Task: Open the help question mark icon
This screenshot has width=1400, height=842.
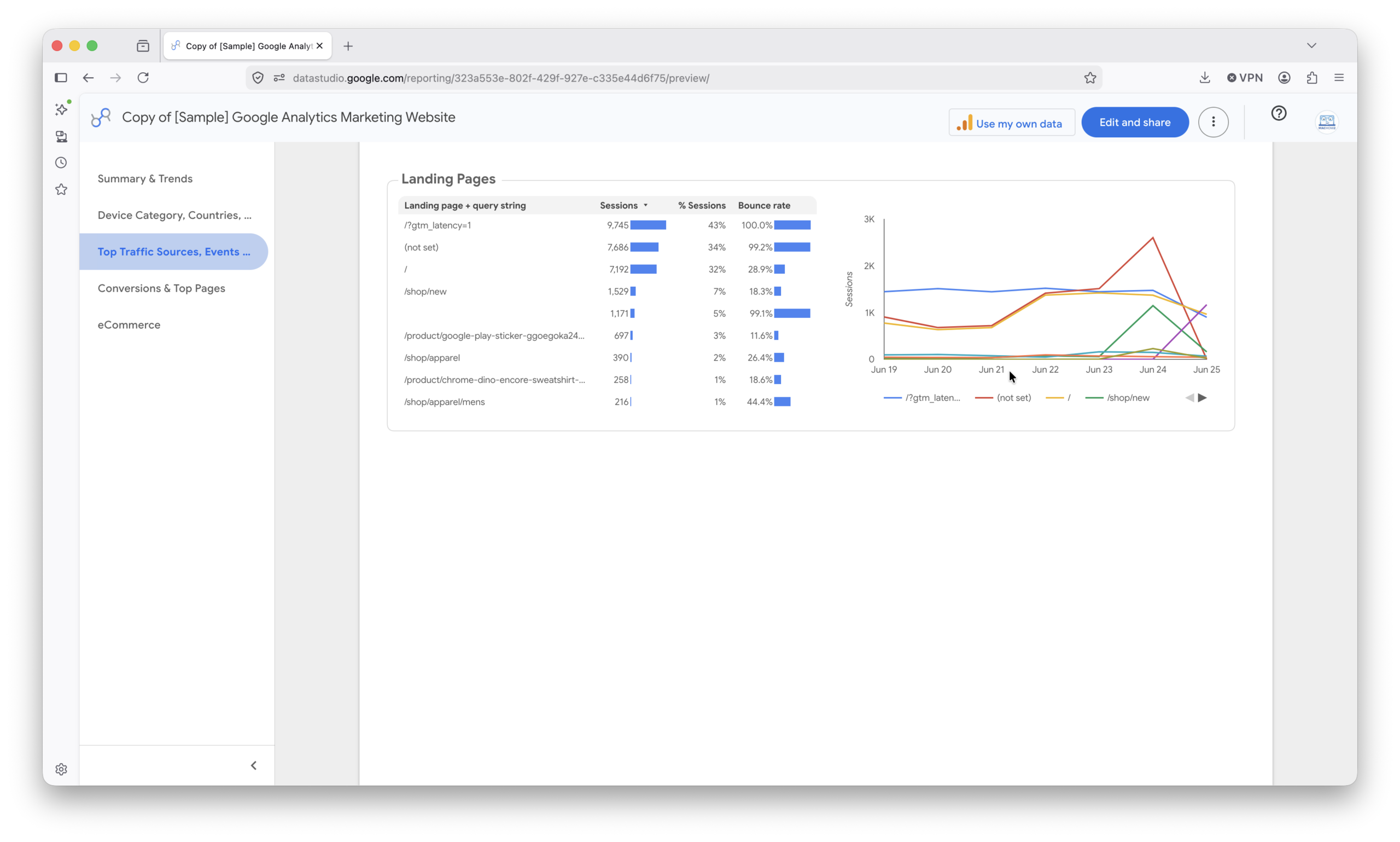Action: 1278,113
